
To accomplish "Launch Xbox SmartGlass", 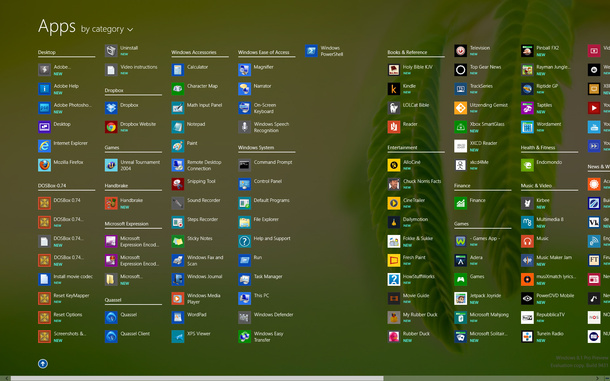I will click(480, 127).
